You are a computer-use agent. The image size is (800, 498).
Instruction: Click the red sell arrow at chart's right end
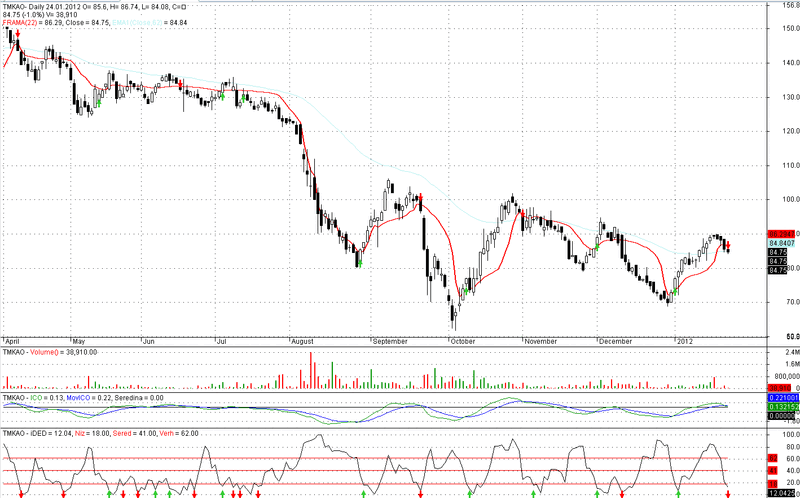tap(728, 246)
